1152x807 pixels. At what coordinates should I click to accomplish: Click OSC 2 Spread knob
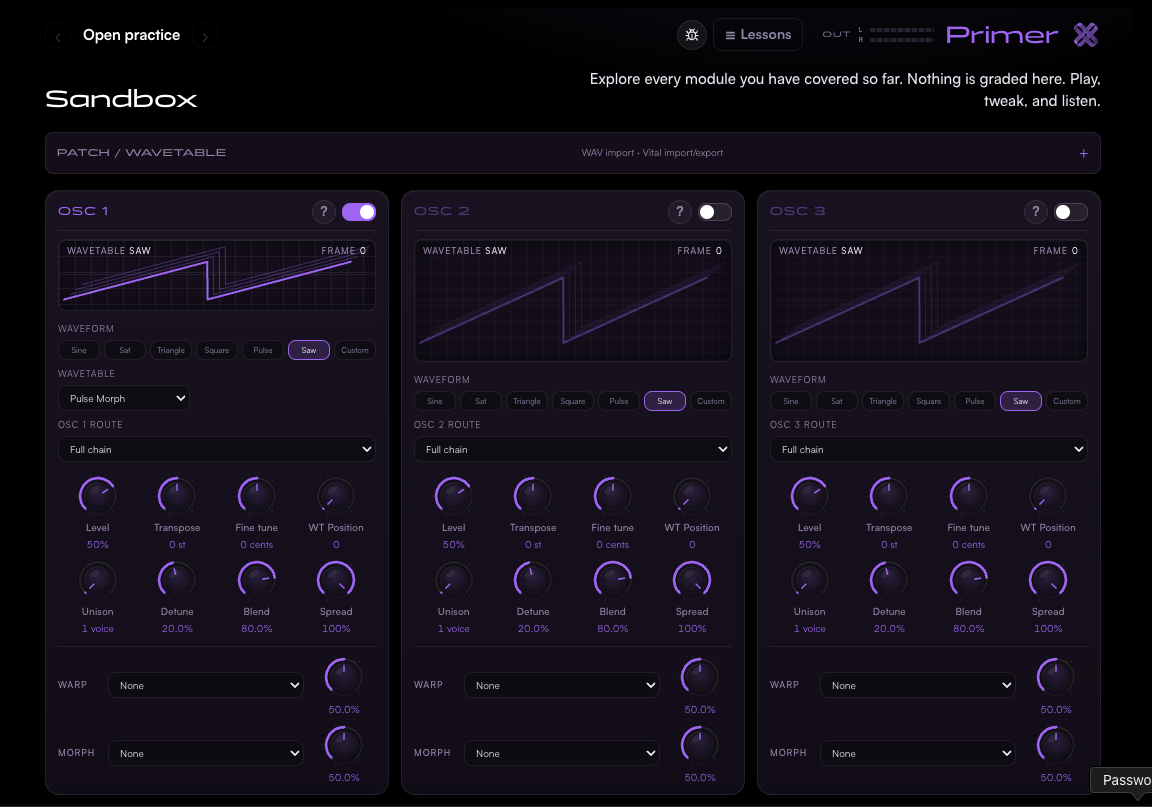[692, 580]
